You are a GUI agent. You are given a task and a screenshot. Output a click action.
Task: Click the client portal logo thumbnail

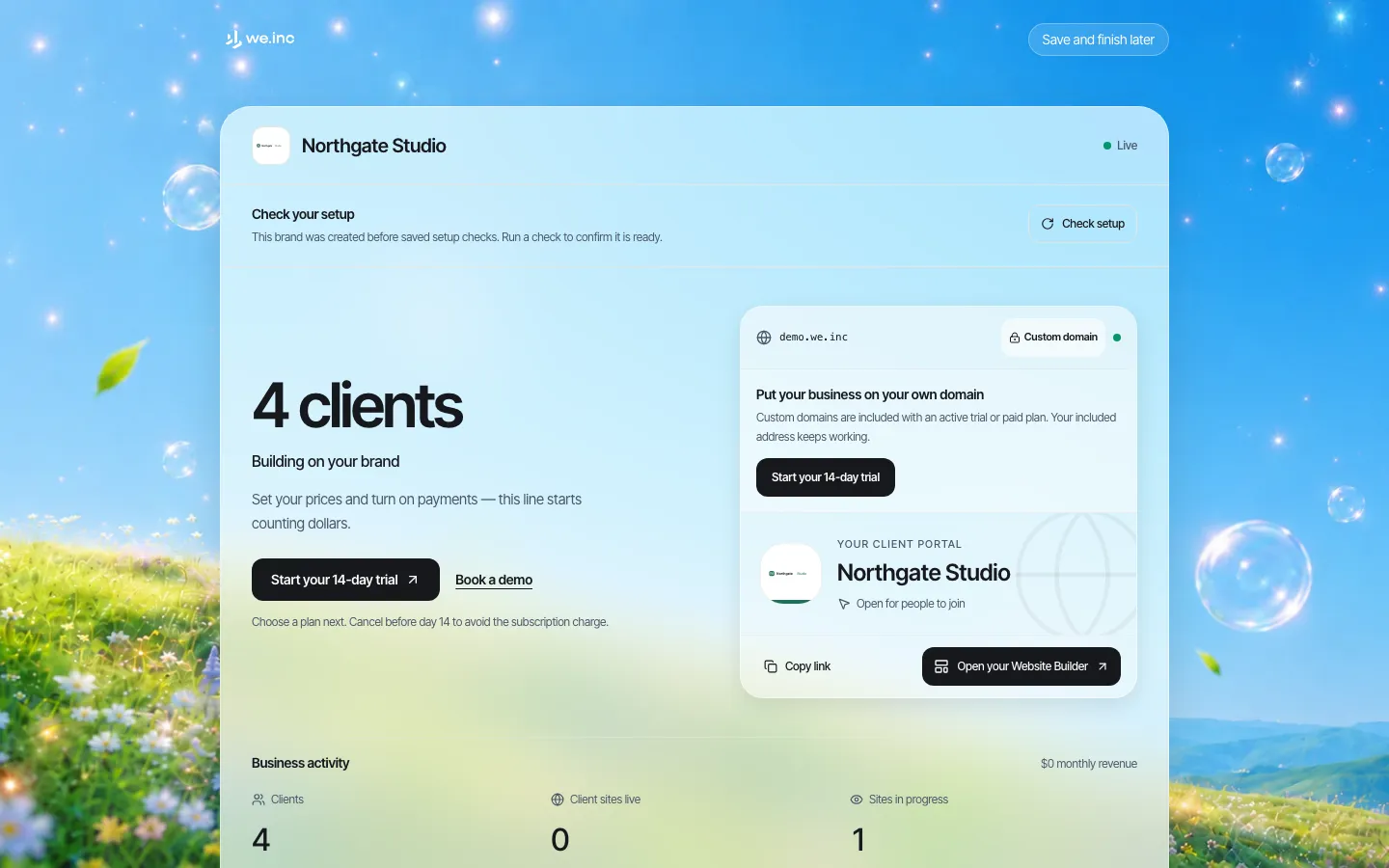pyautogui.click(x=791, y=574)
